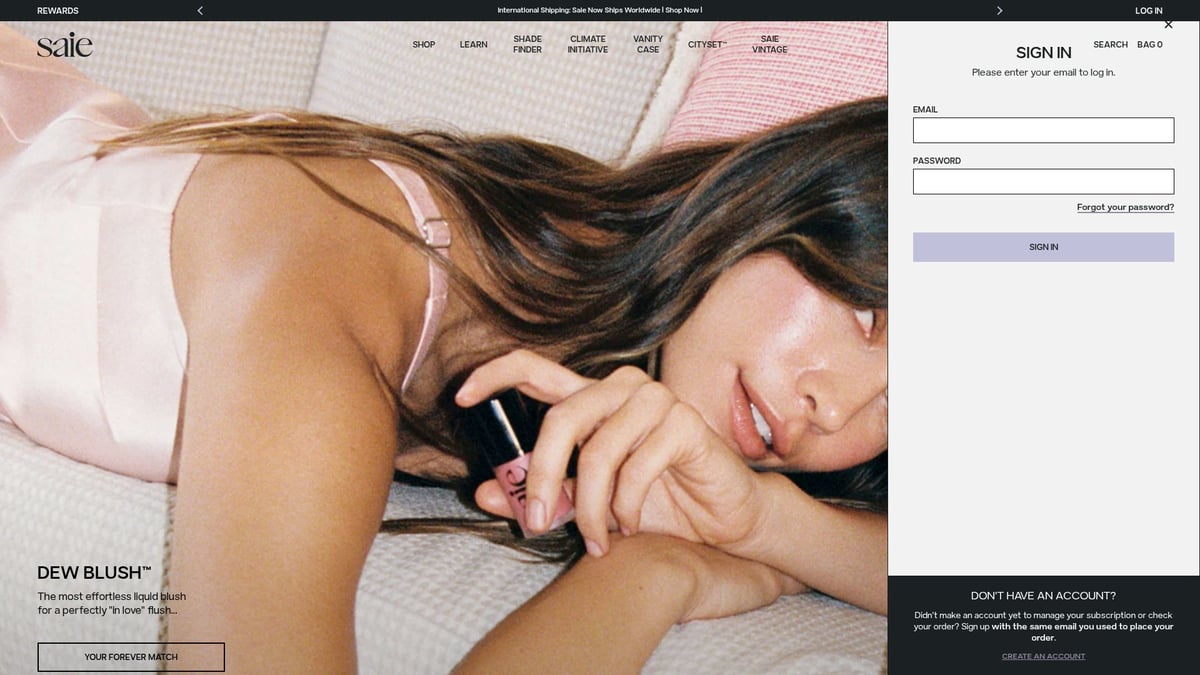Focus the Password input field
This screenshot has width=1200, height=675.
pyautogui.click(x=1043, y=181)
